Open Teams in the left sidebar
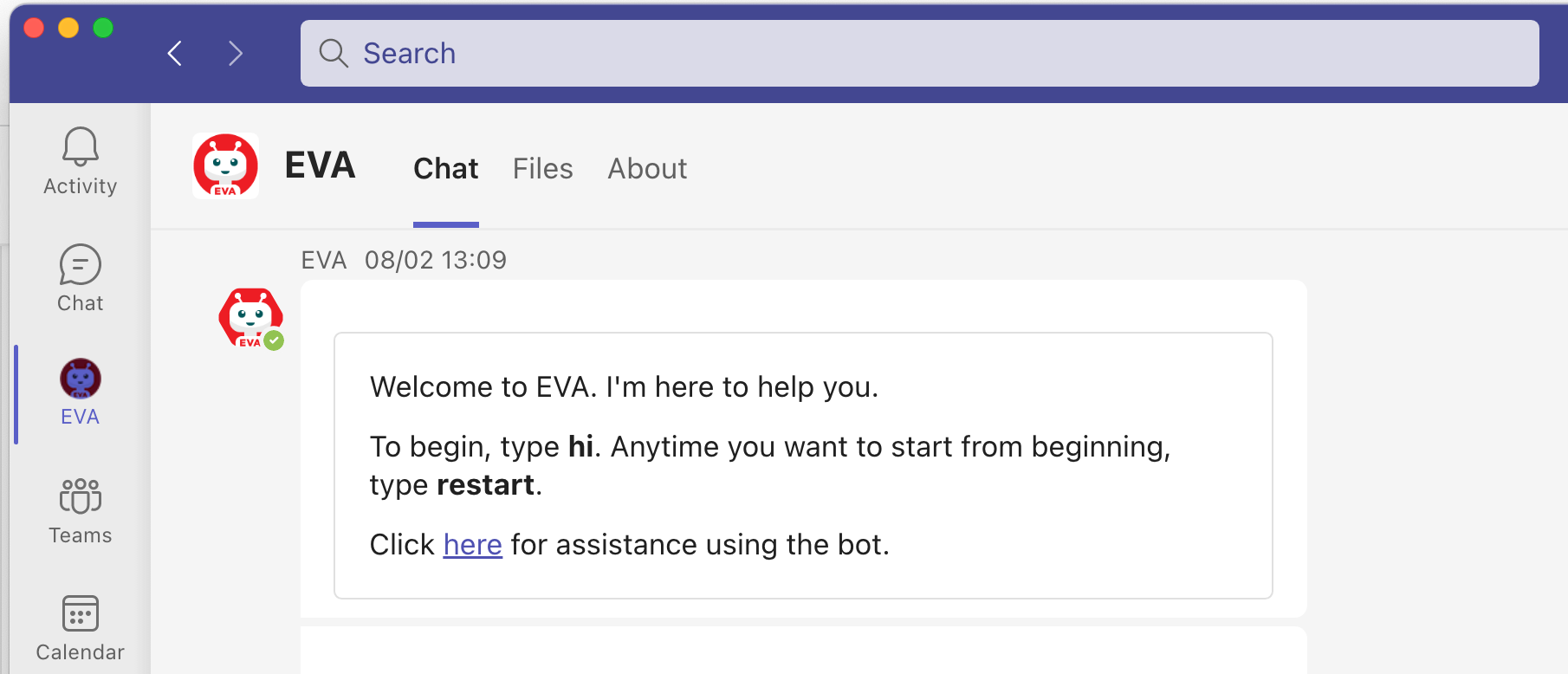 click(80, 511)
